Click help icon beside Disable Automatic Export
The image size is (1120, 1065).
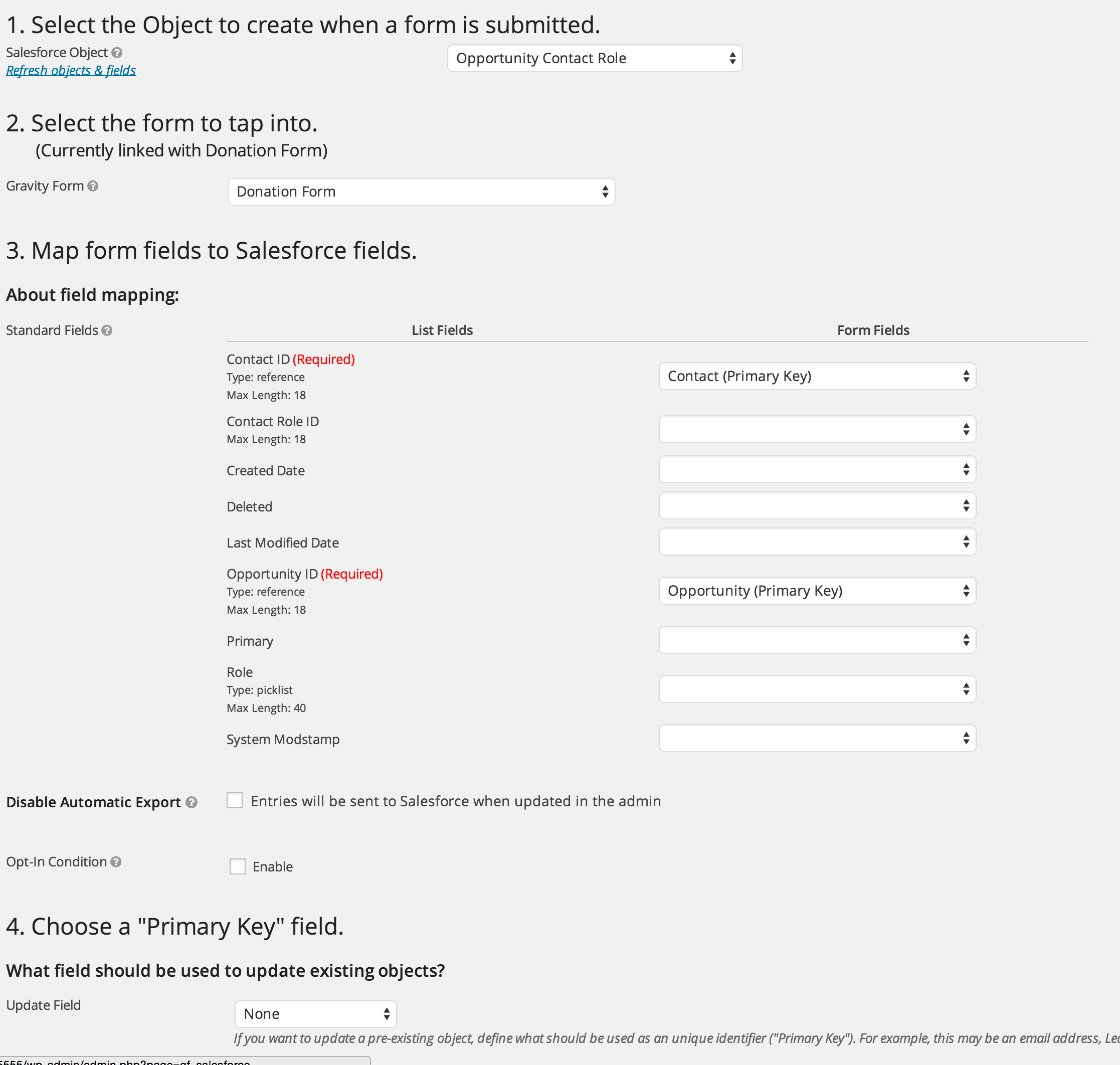coord(192,802)
